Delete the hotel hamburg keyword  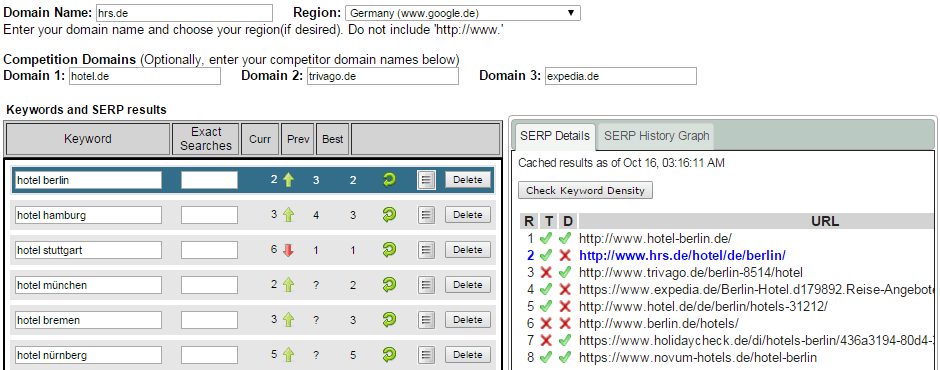468,215
